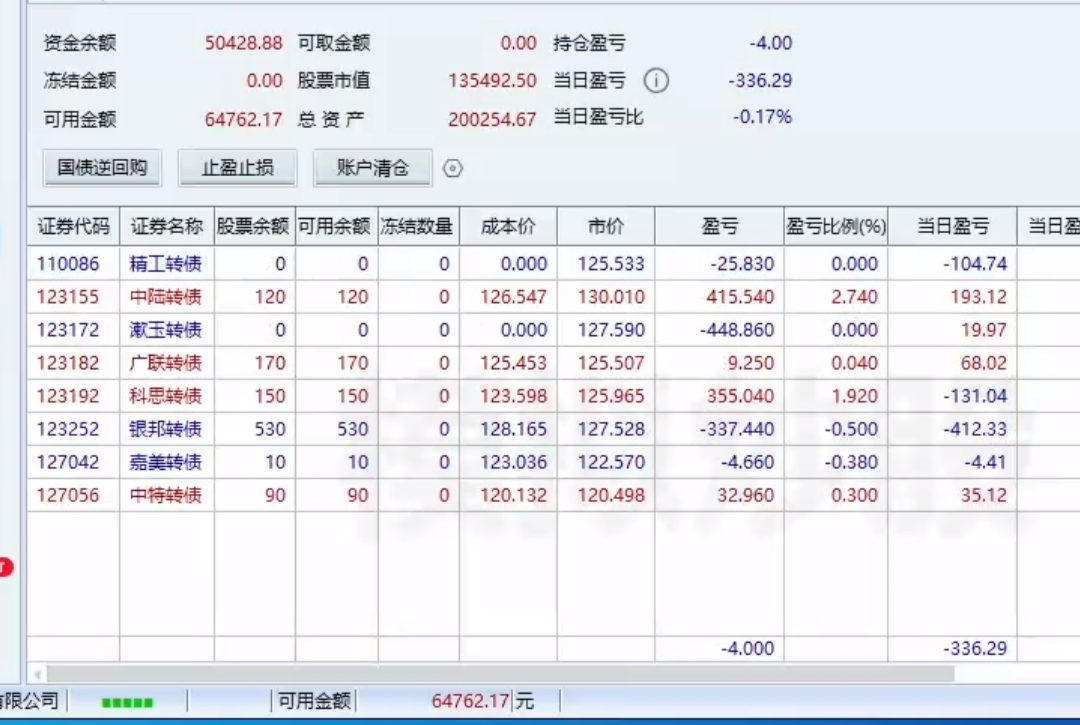Click the 银邦转债 name cell
The width and height of the screenshot is (1080, 725).
click(165, 429)
